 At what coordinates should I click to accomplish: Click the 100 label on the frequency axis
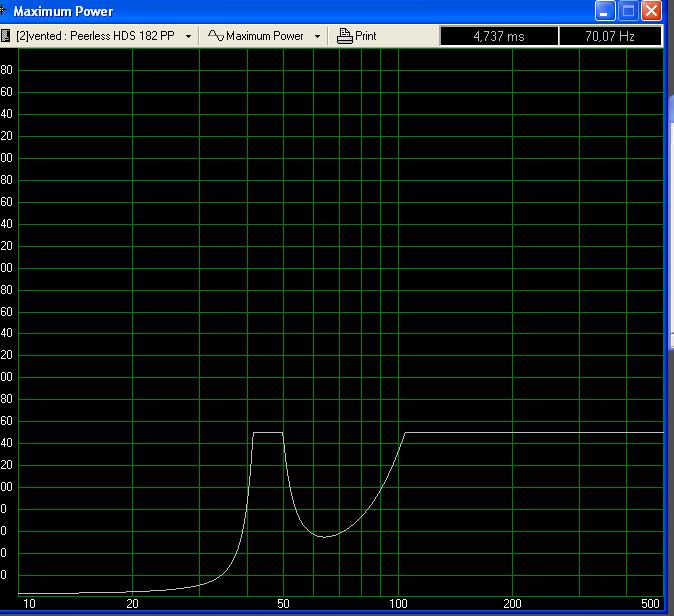(398, 604)
